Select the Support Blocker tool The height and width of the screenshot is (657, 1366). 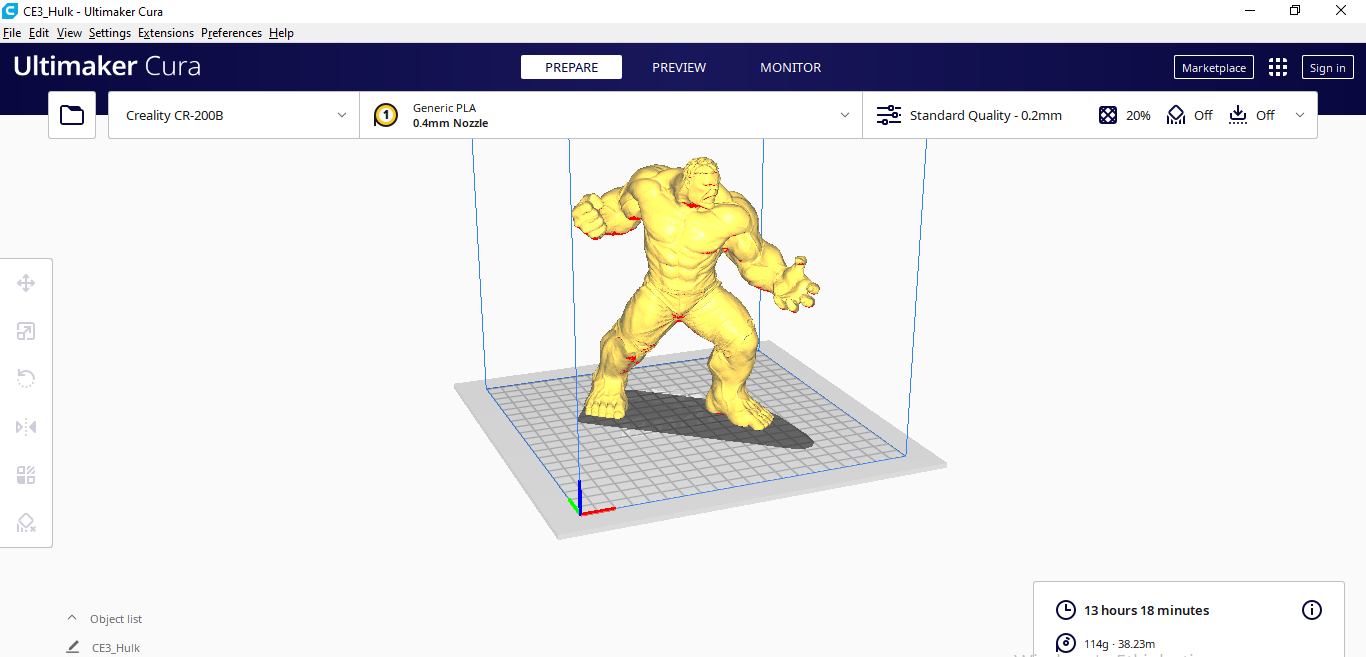(26, 522)
